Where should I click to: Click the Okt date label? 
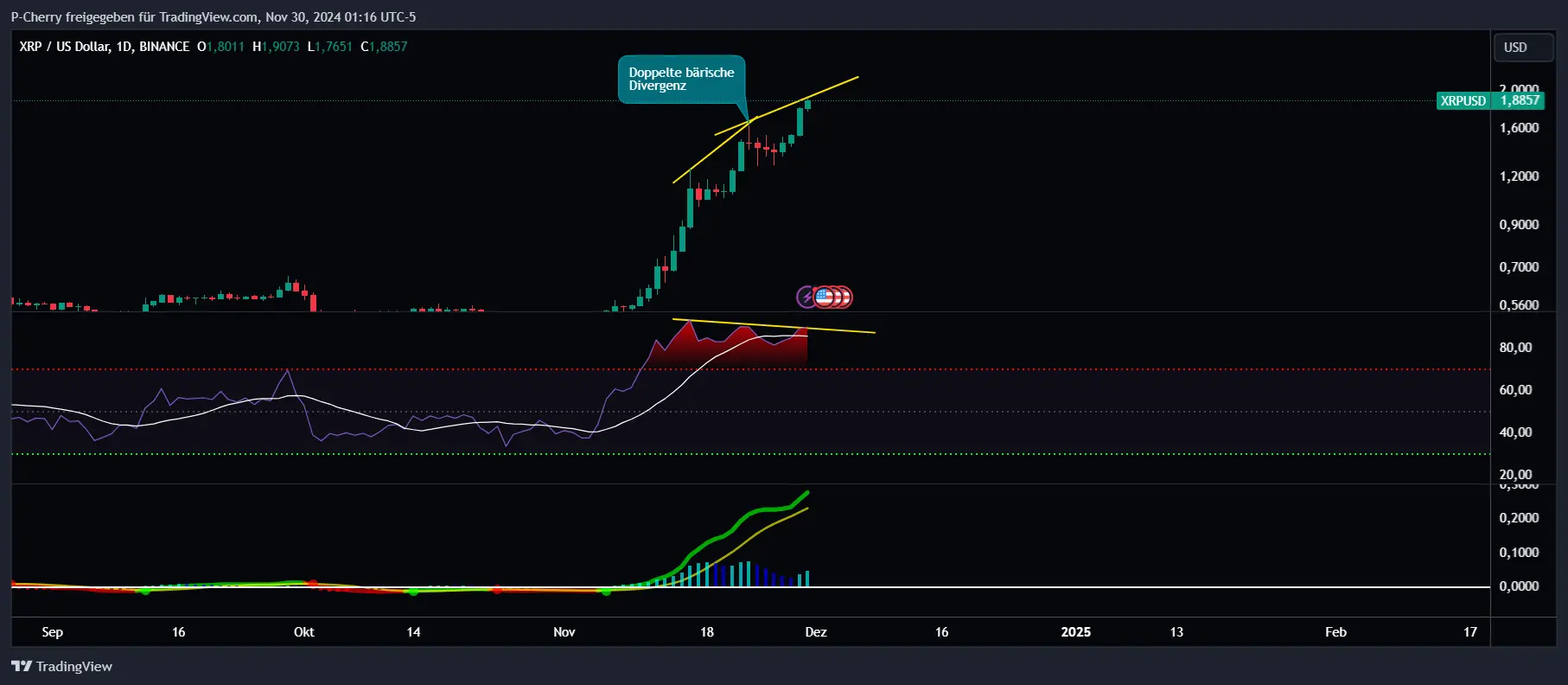tap(304, 632)
